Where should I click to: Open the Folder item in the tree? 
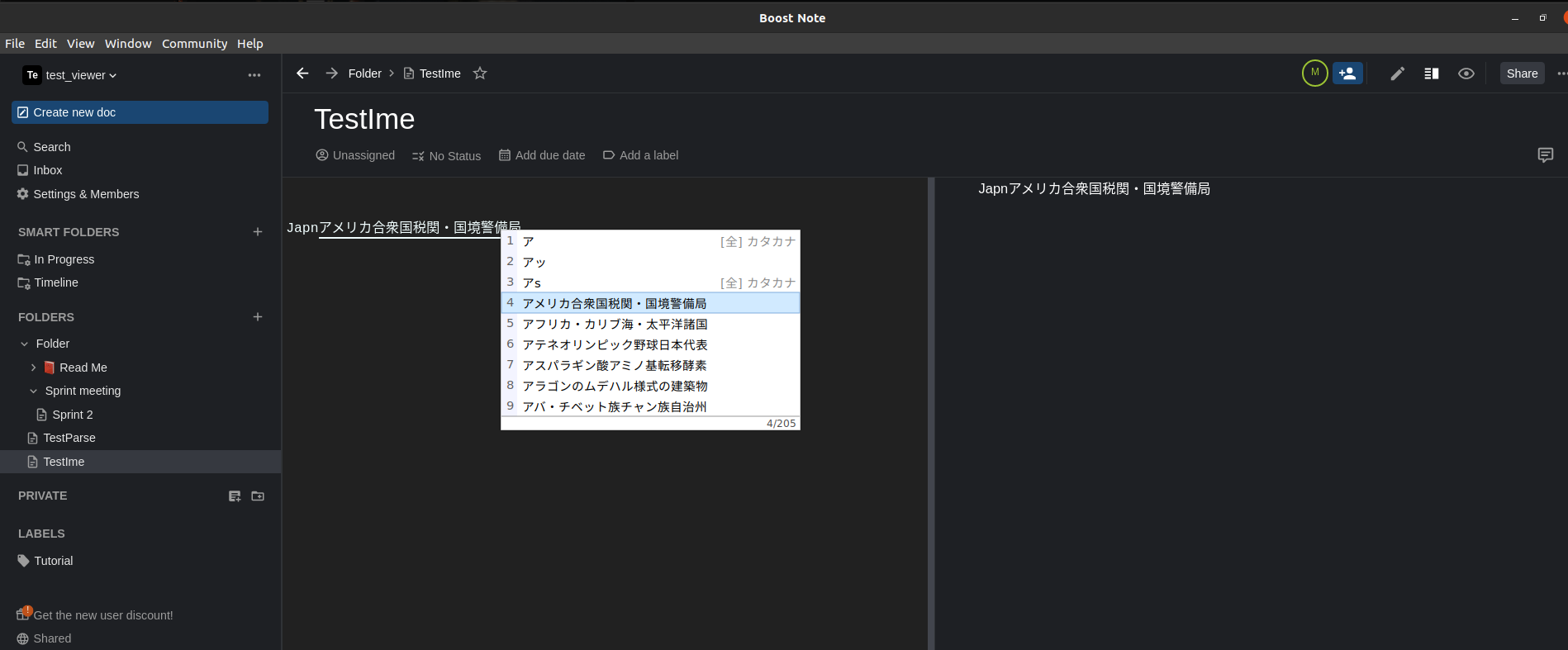[x=52, y=344]
